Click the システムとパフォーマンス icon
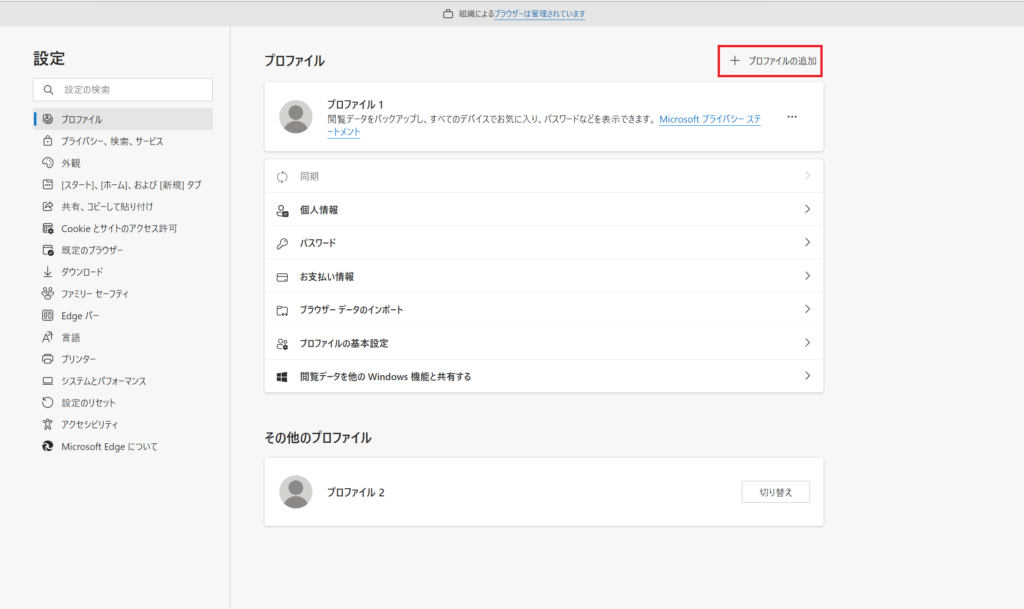This screenshot has width=1024, height=609. tap(48, 381)
